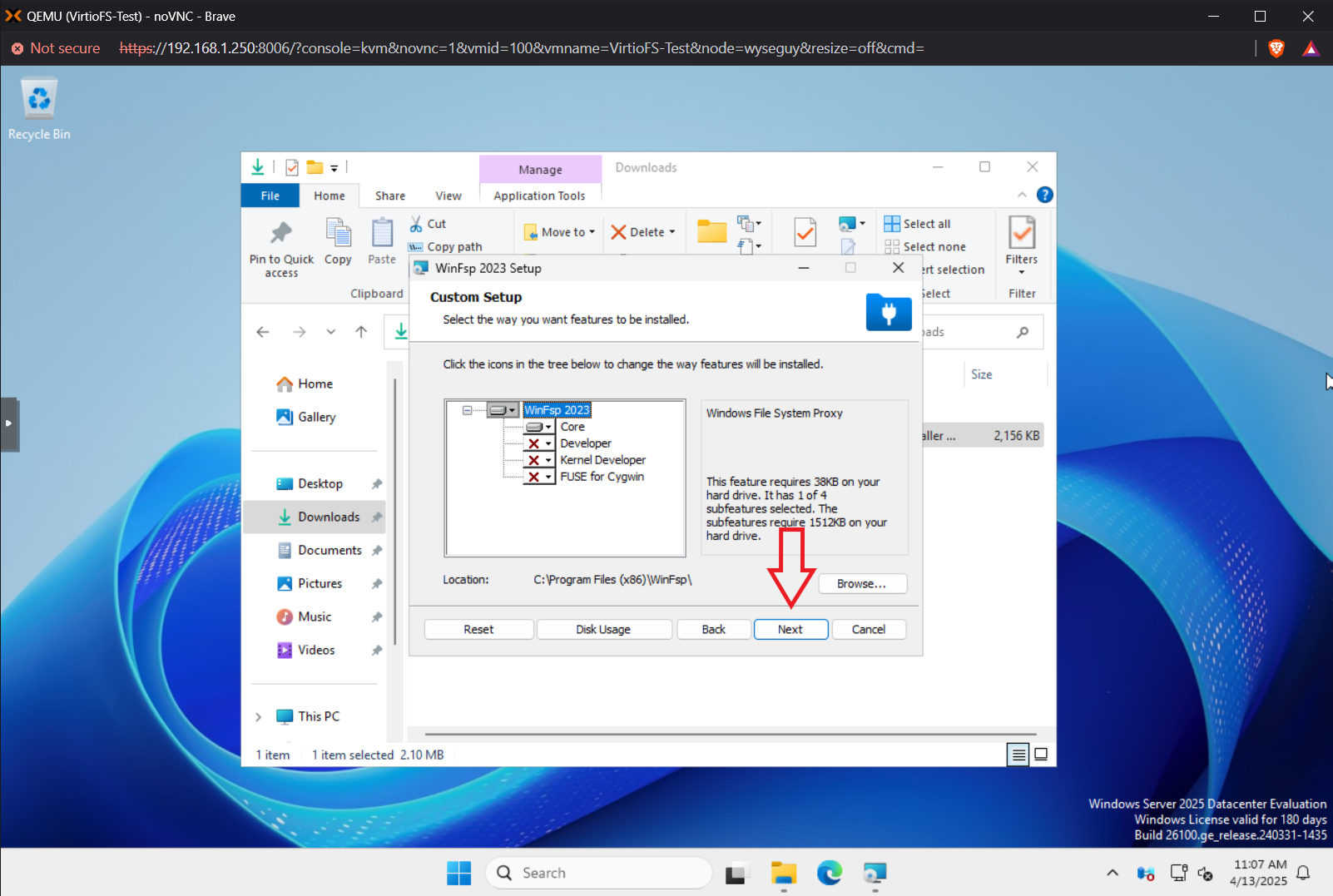Click Back in WinFsp Setup
Image resolution: width=1333 pixels, height=896 pixels.
pyautogui.click(x=713, y=630)
